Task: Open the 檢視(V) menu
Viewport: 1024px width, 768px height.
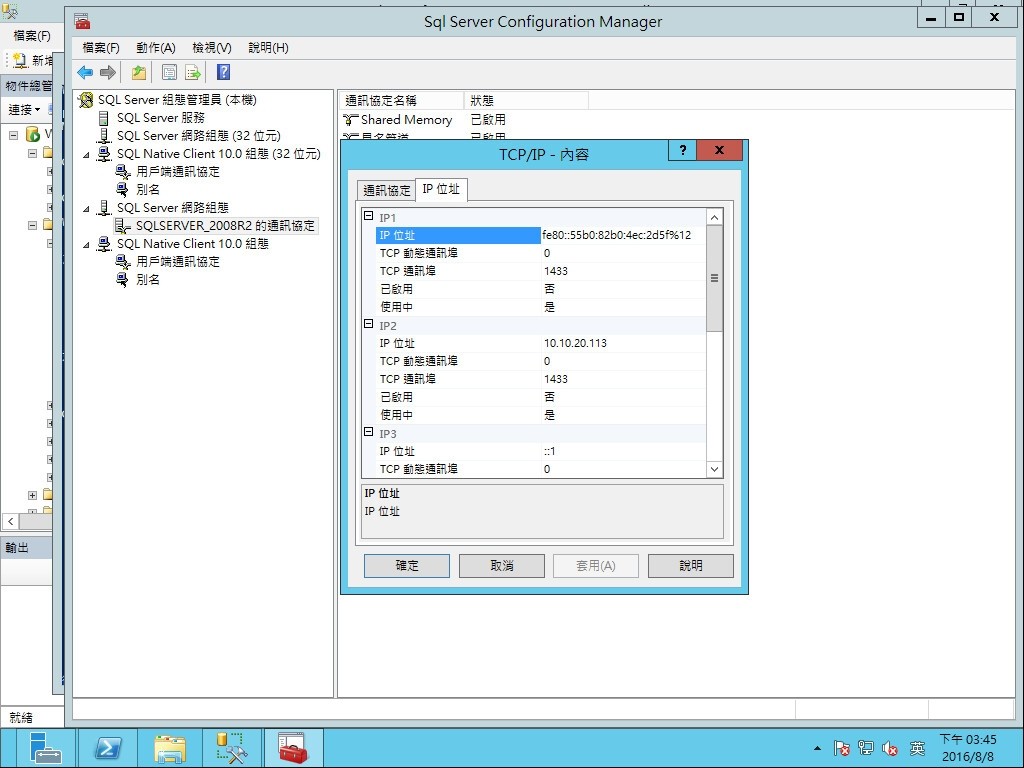Action: [212, 48]
